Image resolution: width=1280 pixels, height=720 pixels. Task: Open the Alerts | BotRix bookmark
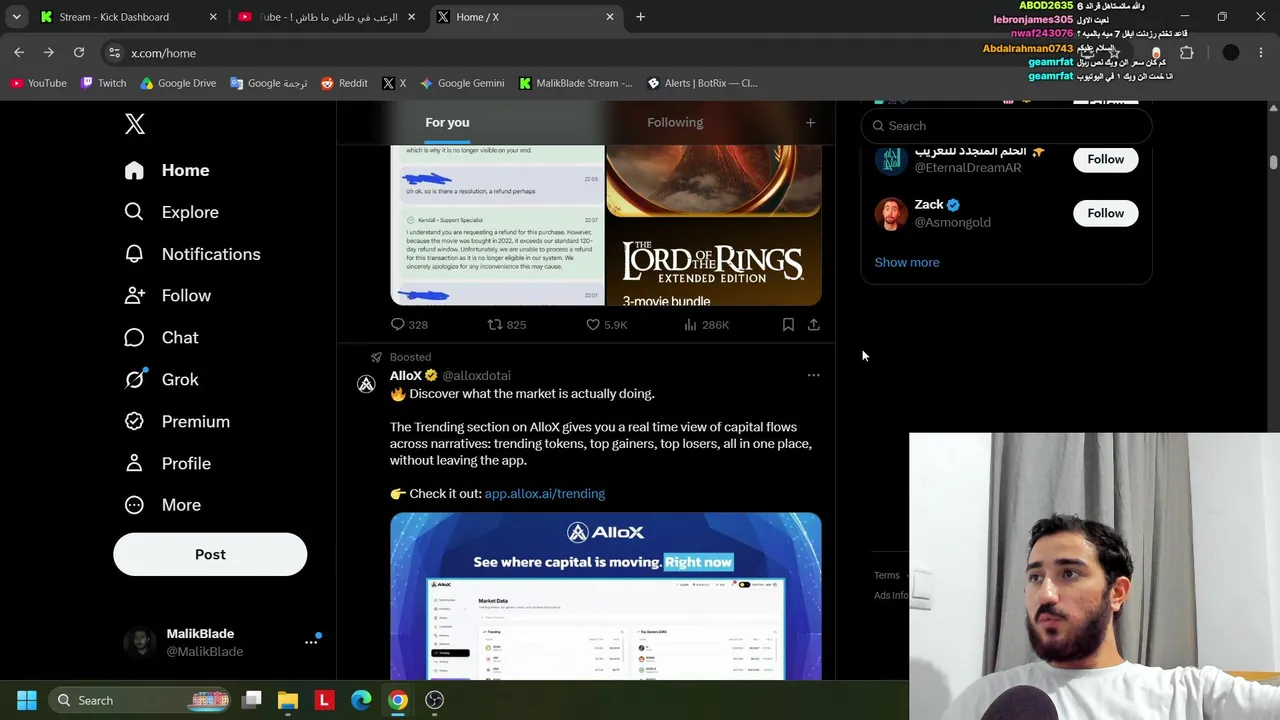pyautogui.click(x=702, y=83)
